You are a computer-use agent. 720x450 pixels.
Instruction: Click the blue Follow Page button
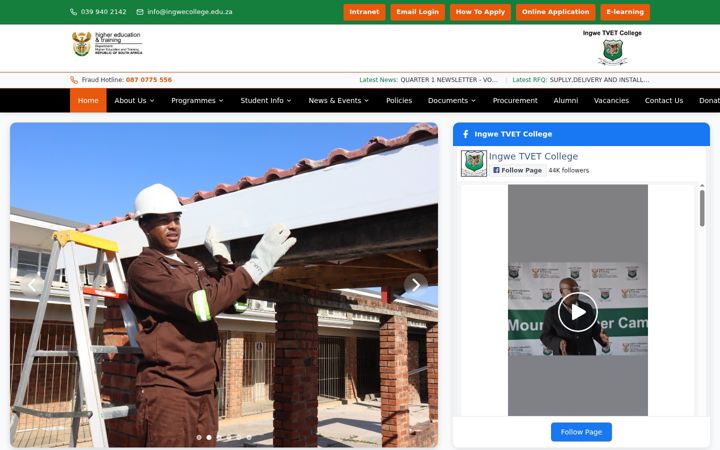(x=581, y=432)
